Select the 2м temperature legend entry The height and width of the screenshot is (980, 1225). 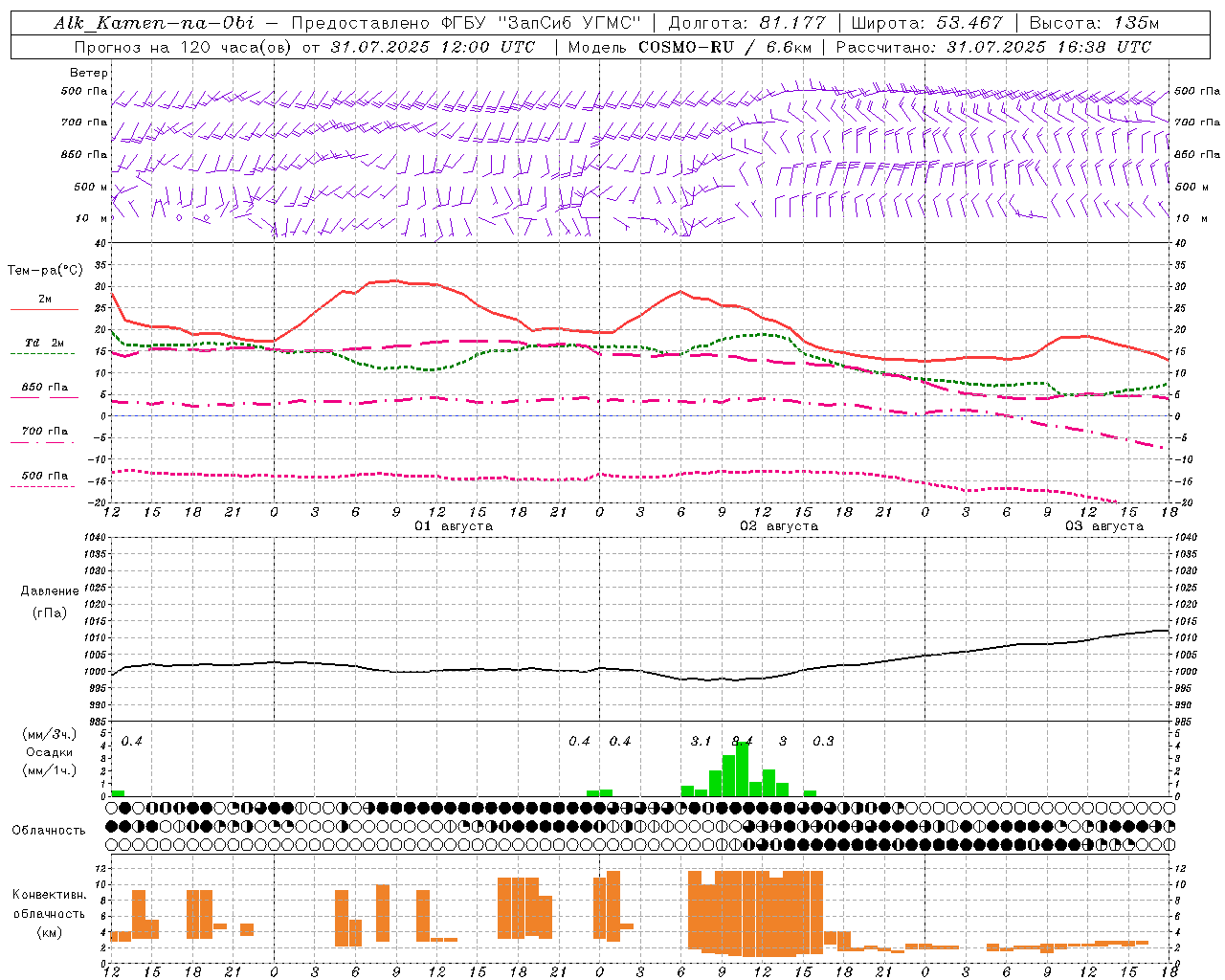(x=45, y=300)
